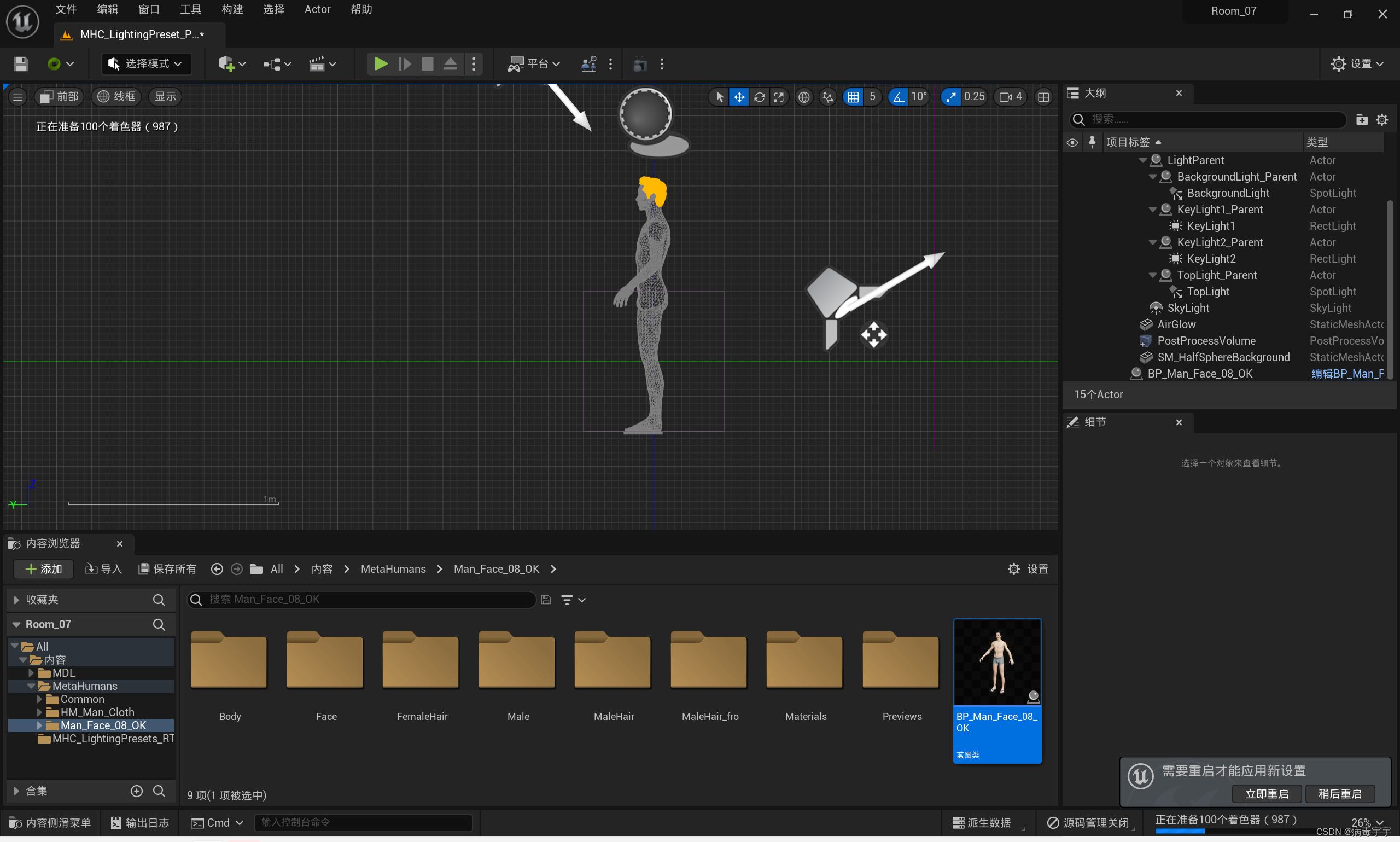Viewport: 1400px width, 842px height.
Task: Click save search icon in content browser
Action: point(545,600)
